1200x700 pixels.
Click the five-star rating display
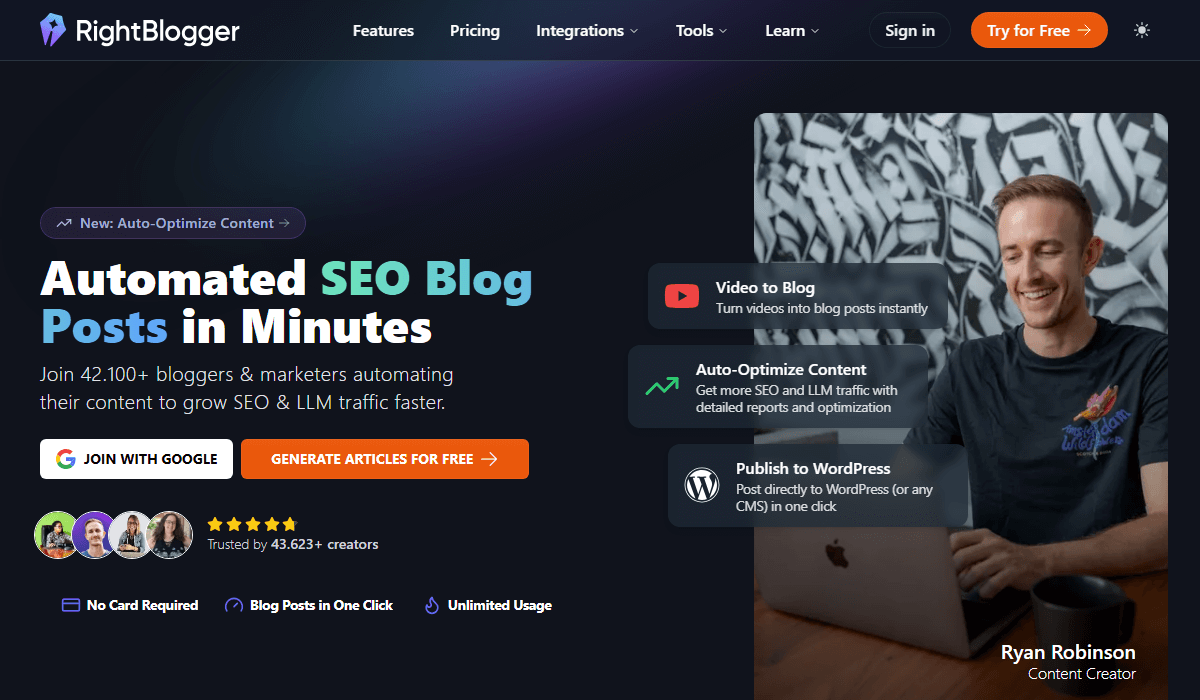tap(252, 524)
